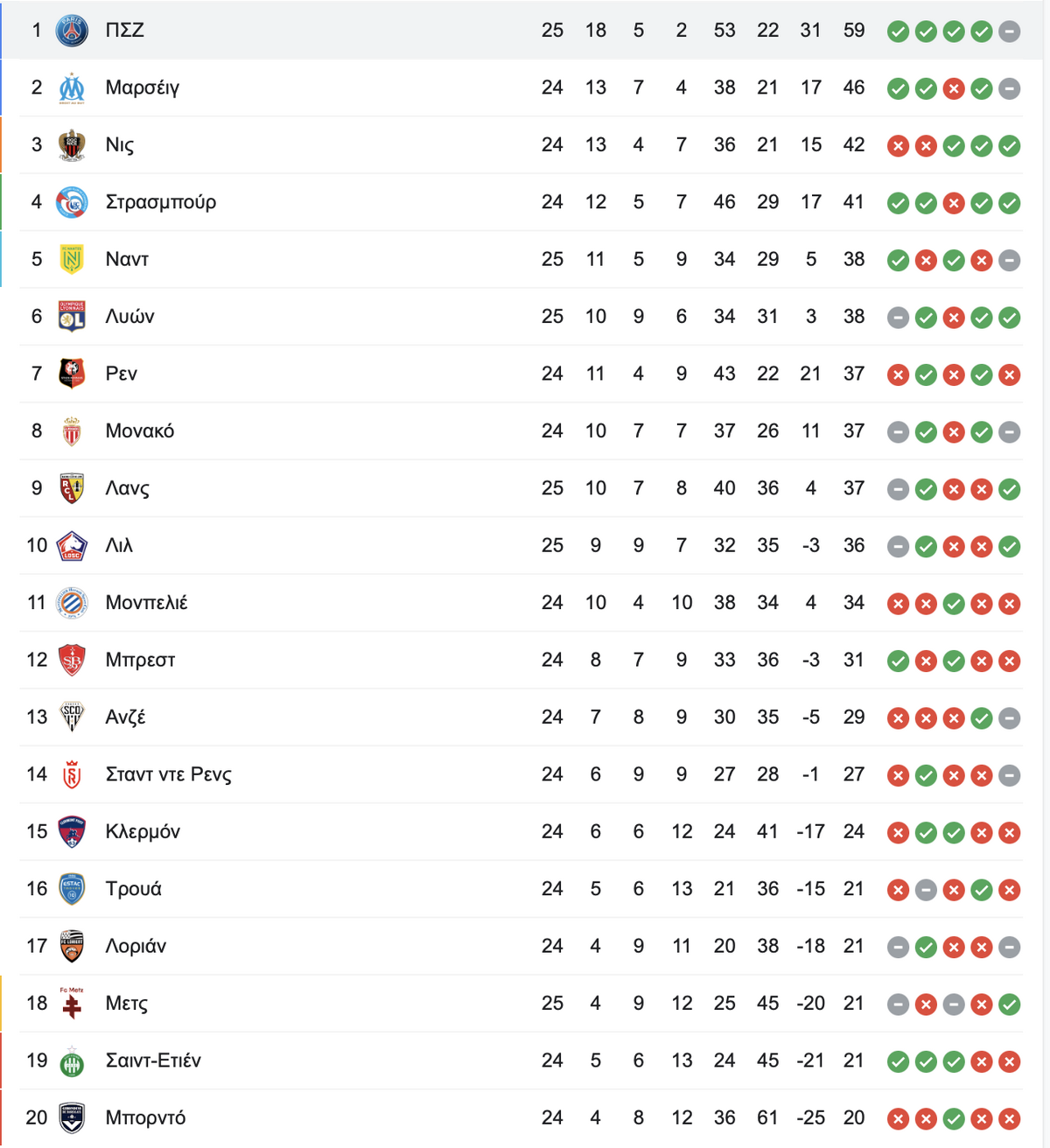Screen dimensions: 1050x1148
Task: Open the Λοριάν team name link
Action: point(136,946)
